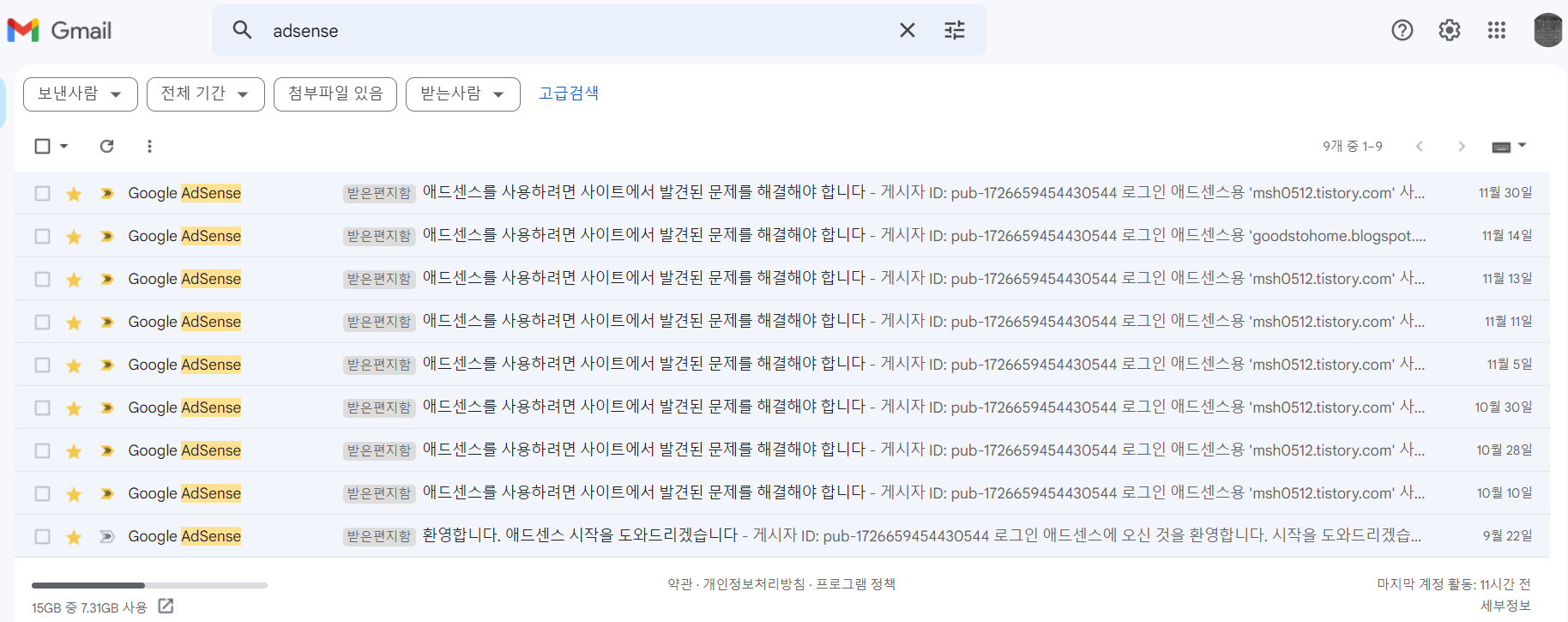Open the 약관 terms link
The image size is (1568, 622).
pos(680,584)
